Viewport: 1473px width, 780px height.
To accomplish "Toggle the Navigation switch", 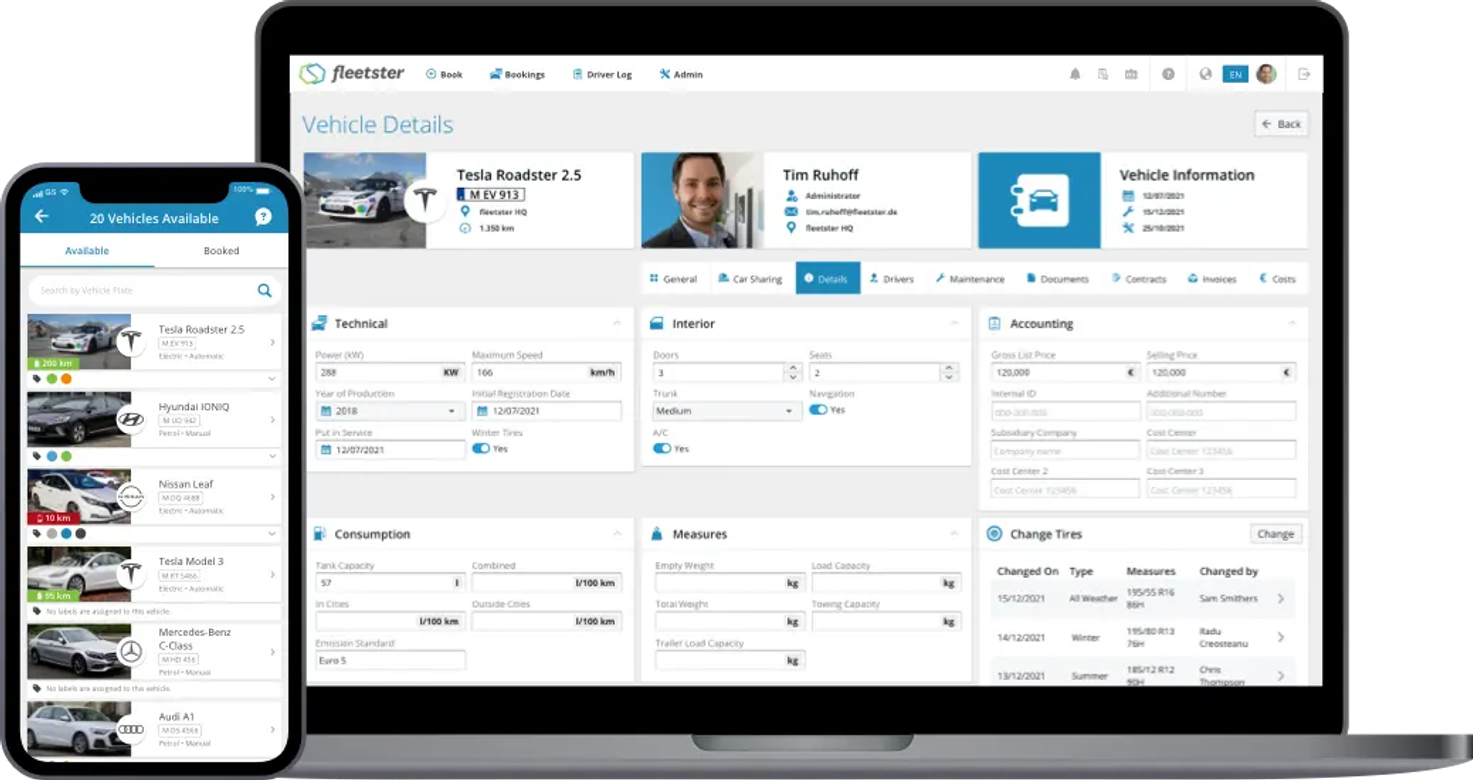I will (818, 410).
